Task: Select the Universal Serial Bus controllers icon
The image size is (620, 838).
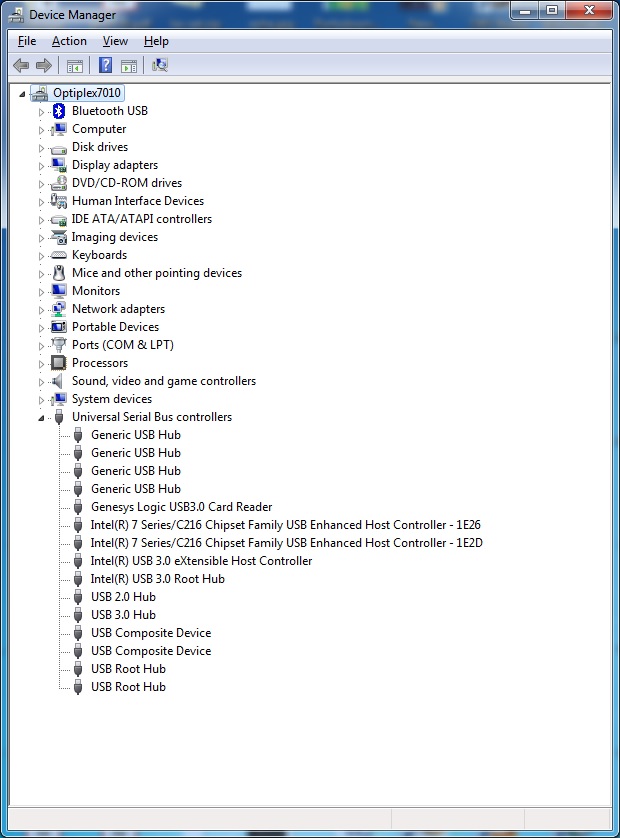Action: coord(59,417)
